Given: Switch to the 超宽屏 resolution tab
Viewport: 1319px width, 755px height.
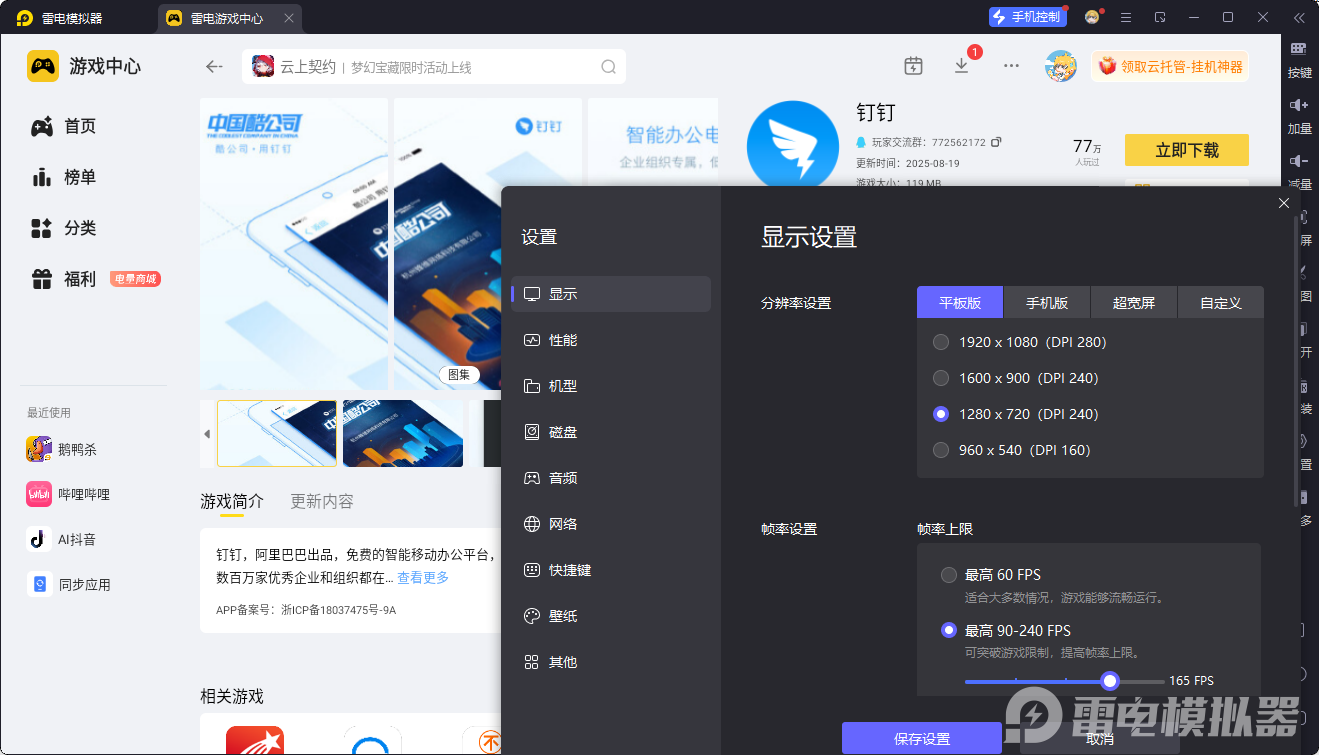Looking at the screenshot, I should coord(1134,302).
